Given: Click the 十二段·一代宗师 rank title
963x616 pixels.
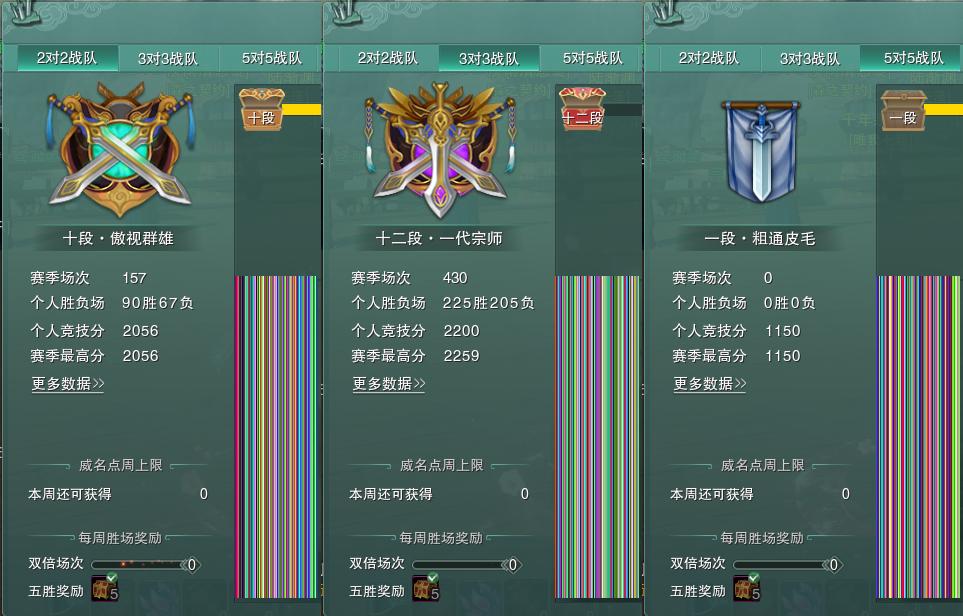Looking at the screenshot, I should (439, 238).
